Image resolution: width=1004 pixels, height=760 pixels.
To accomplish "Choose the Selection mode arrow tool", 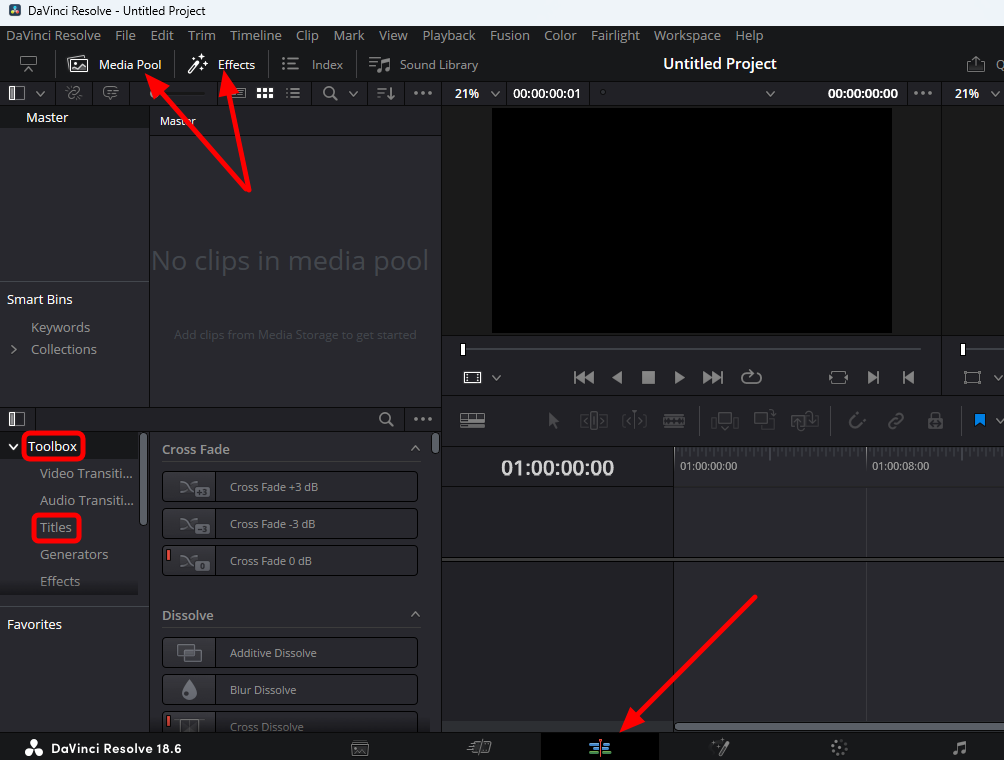I will coord(553,421).
